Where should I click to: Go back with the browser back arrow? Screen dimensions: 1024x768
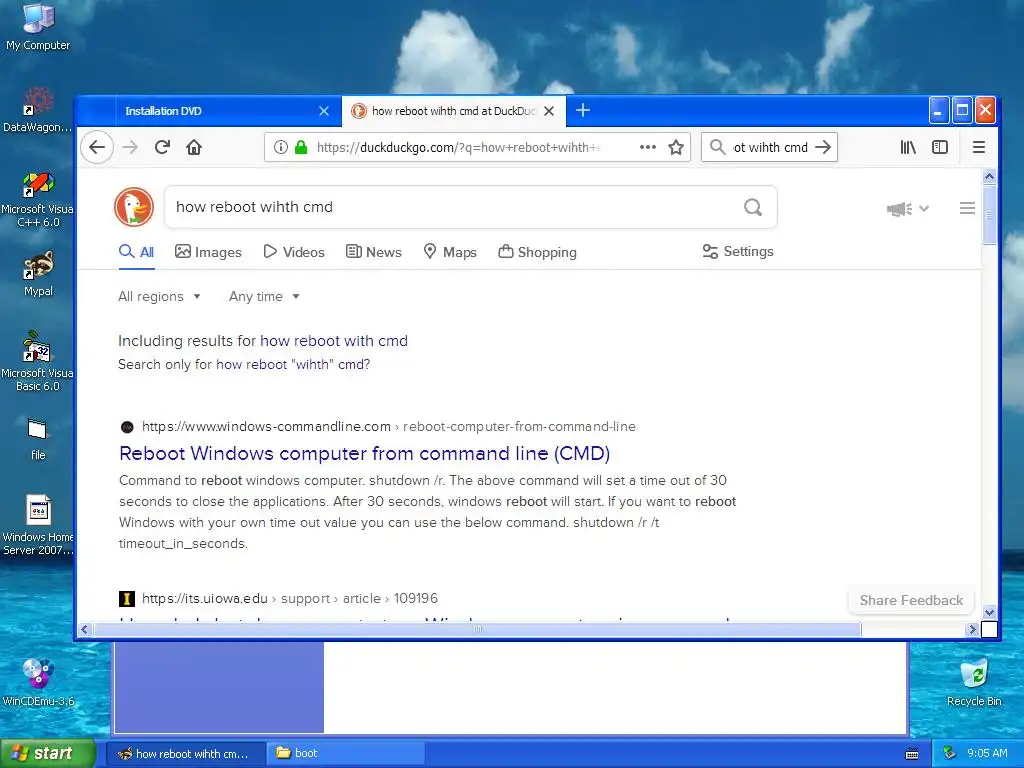(97, 147)
